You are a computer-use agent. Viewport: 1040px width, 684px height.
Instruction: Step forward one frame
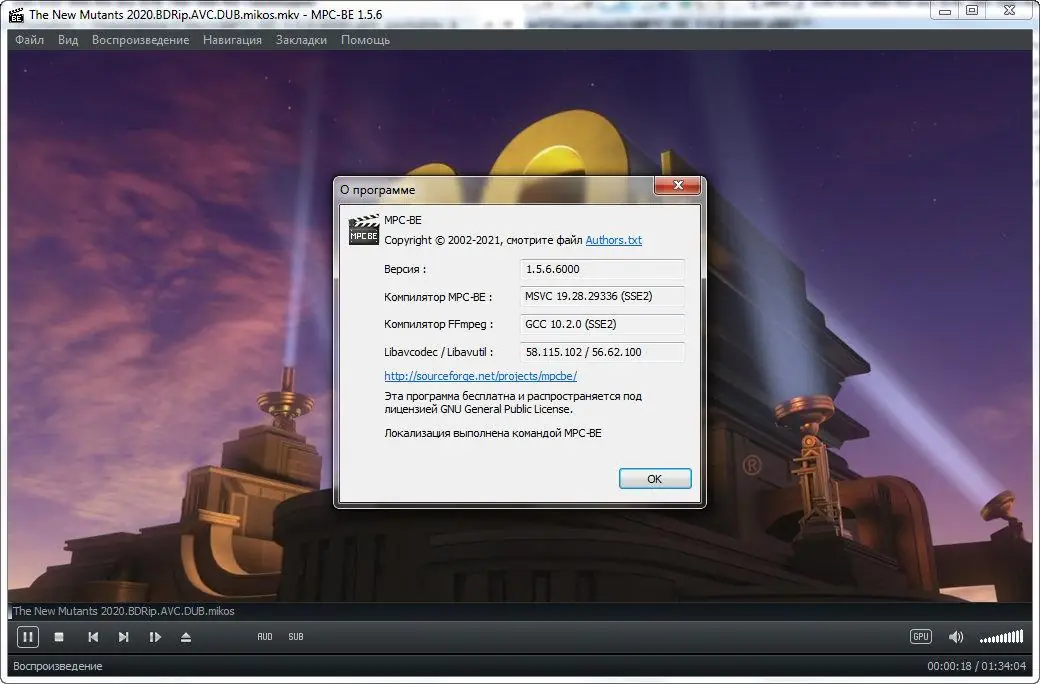(x=155, y=636)
